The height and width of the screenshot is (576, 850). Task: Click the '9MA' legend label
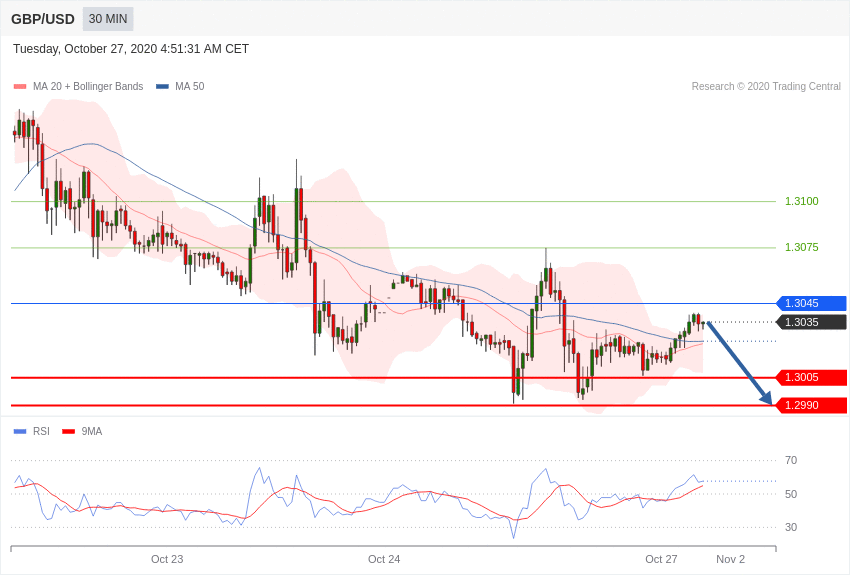click(x=92, y=431)
